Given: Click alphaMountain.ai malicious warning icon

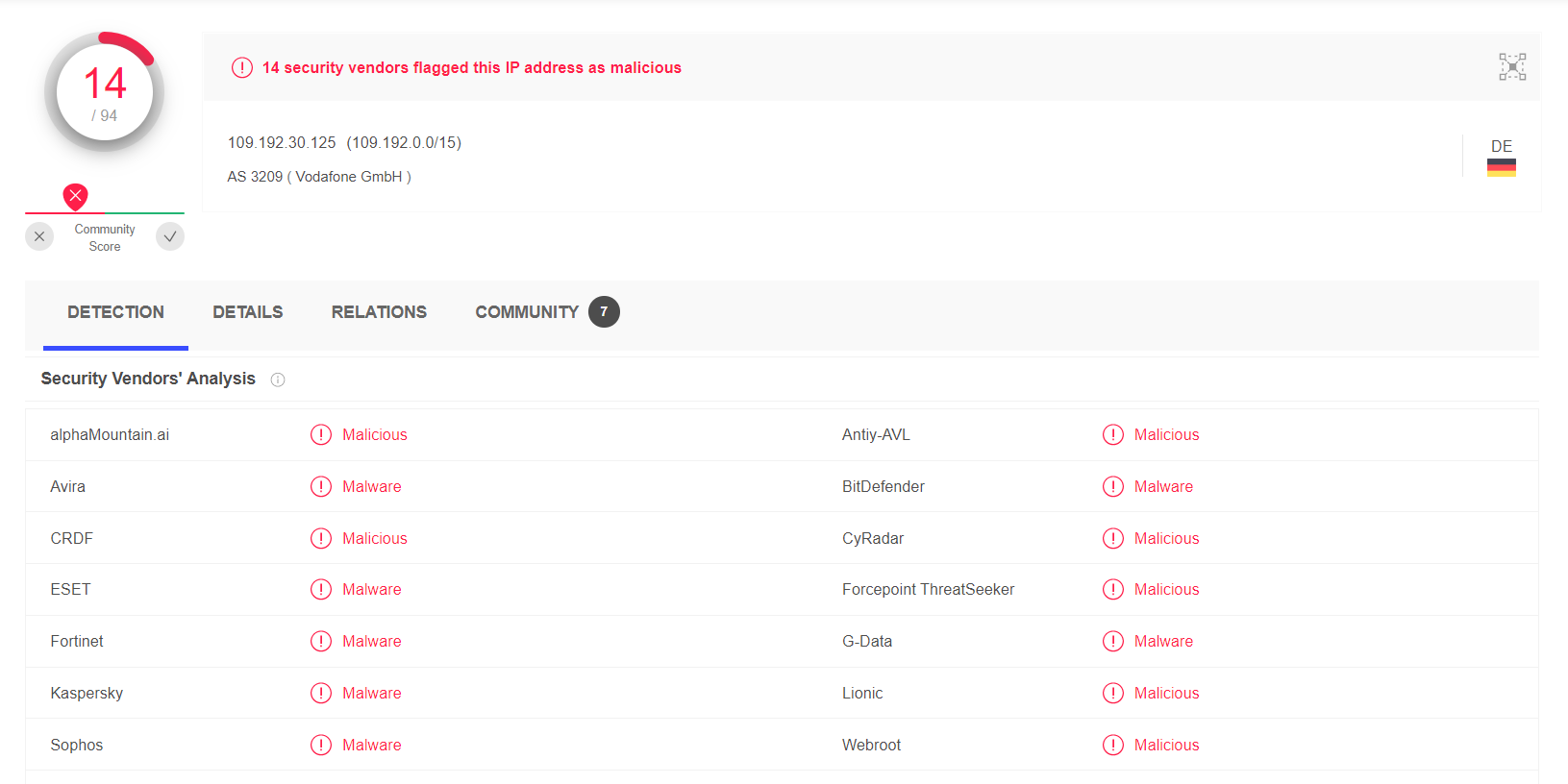Looking at the screenshot, I should point(321,435).
